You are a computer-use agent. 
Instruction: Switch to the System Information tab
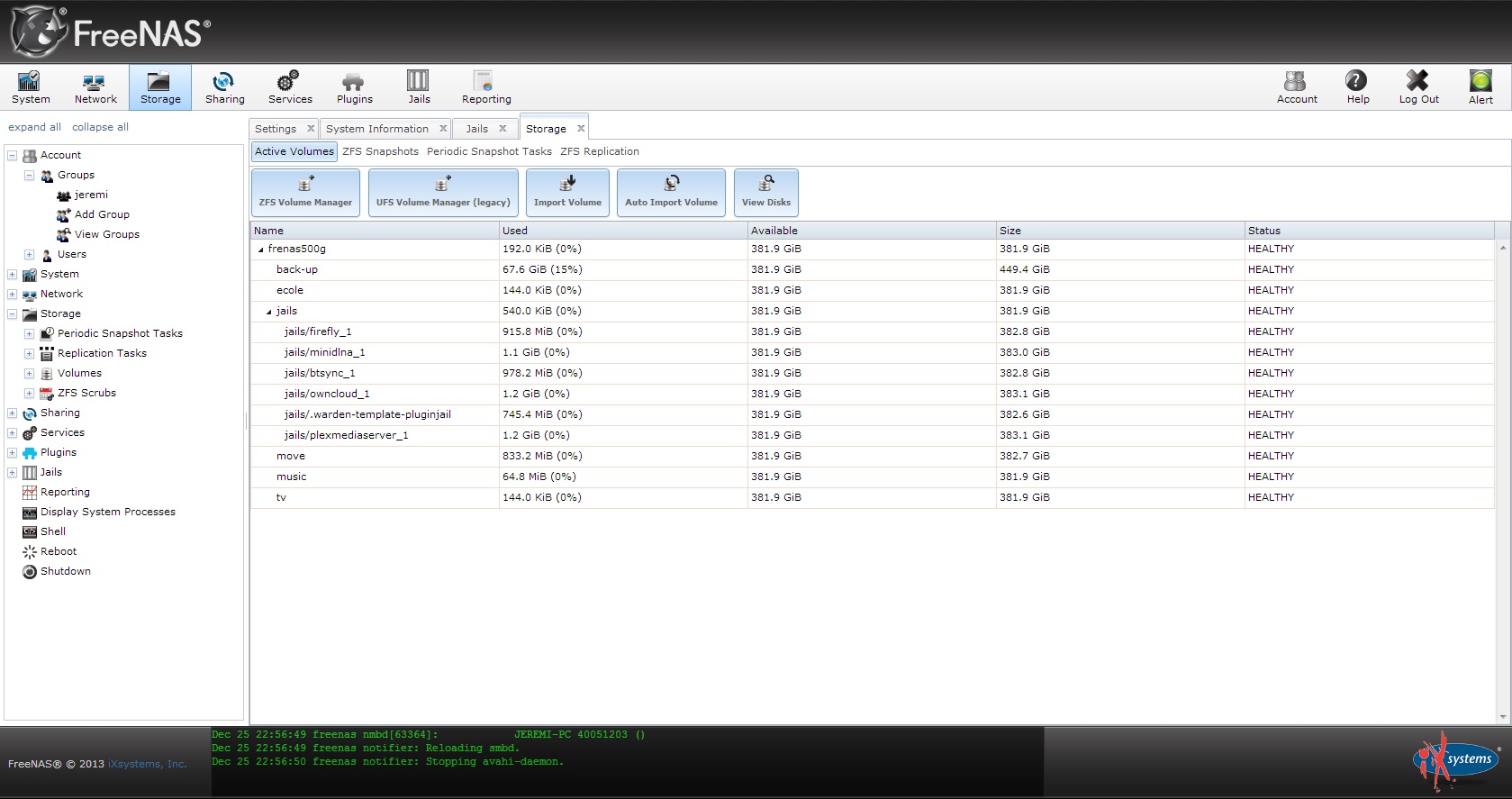pyautogui.click(x=376, y=129)
